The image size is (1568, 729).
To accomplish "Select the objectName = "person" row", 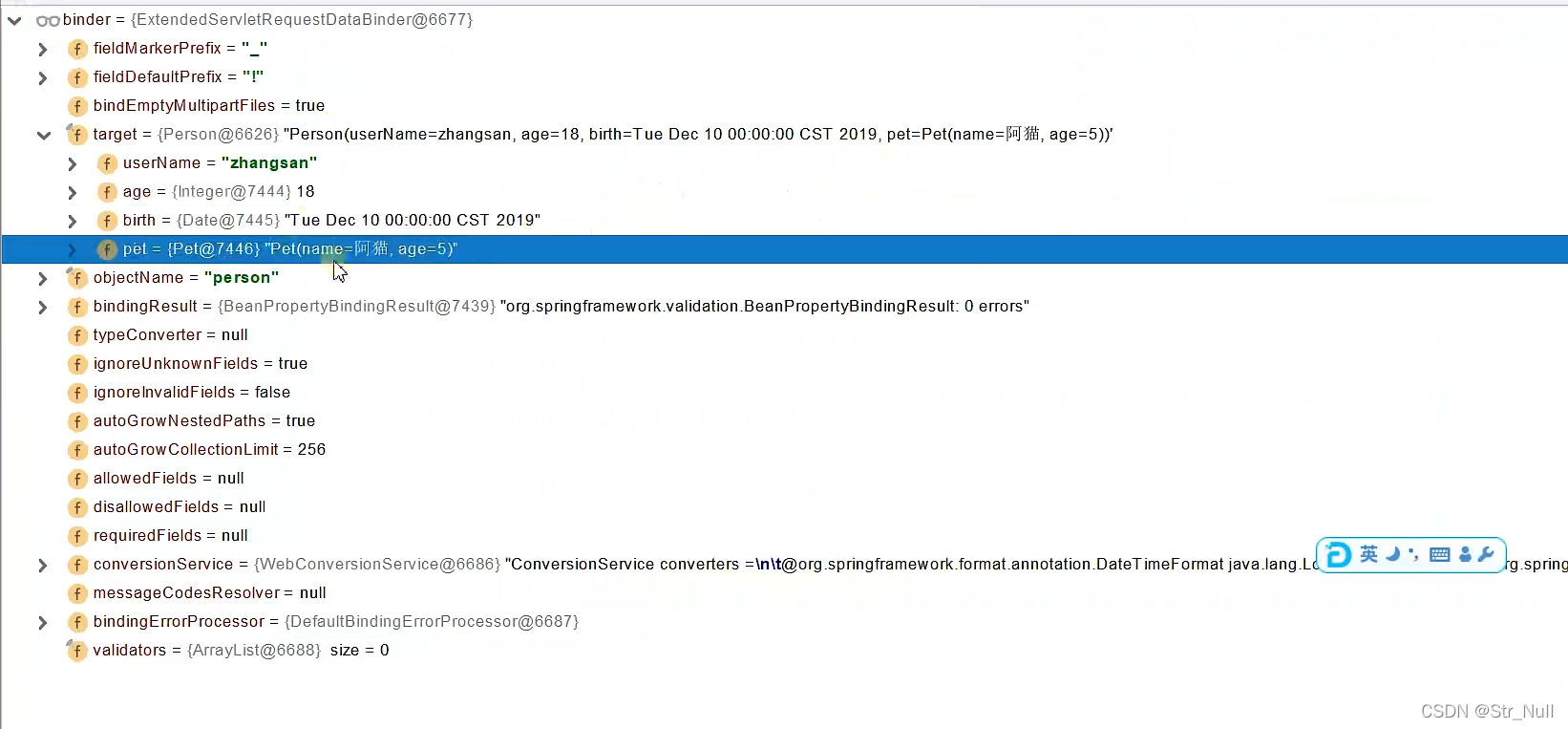I will (x=186, y=278).
